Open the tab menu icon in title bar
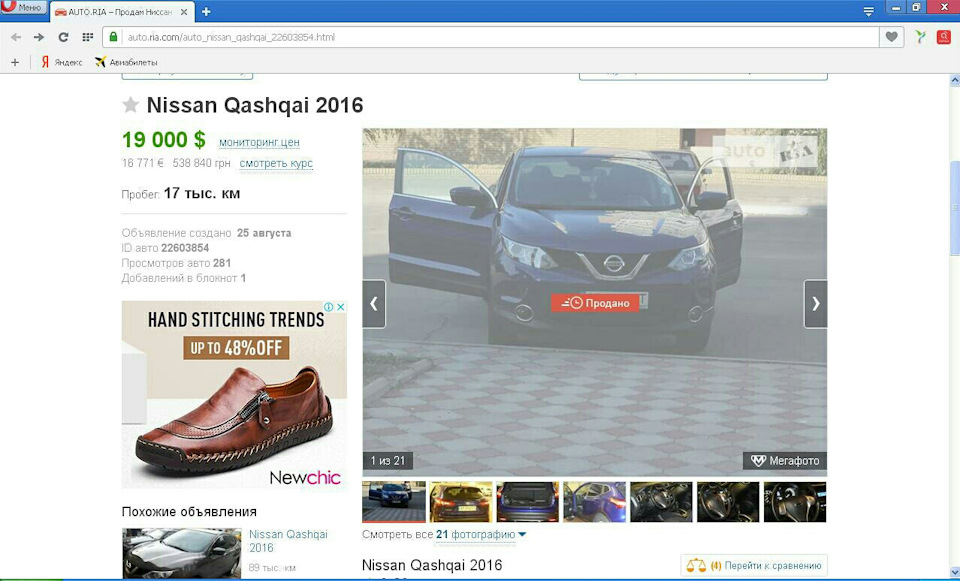 pos(868,11)
